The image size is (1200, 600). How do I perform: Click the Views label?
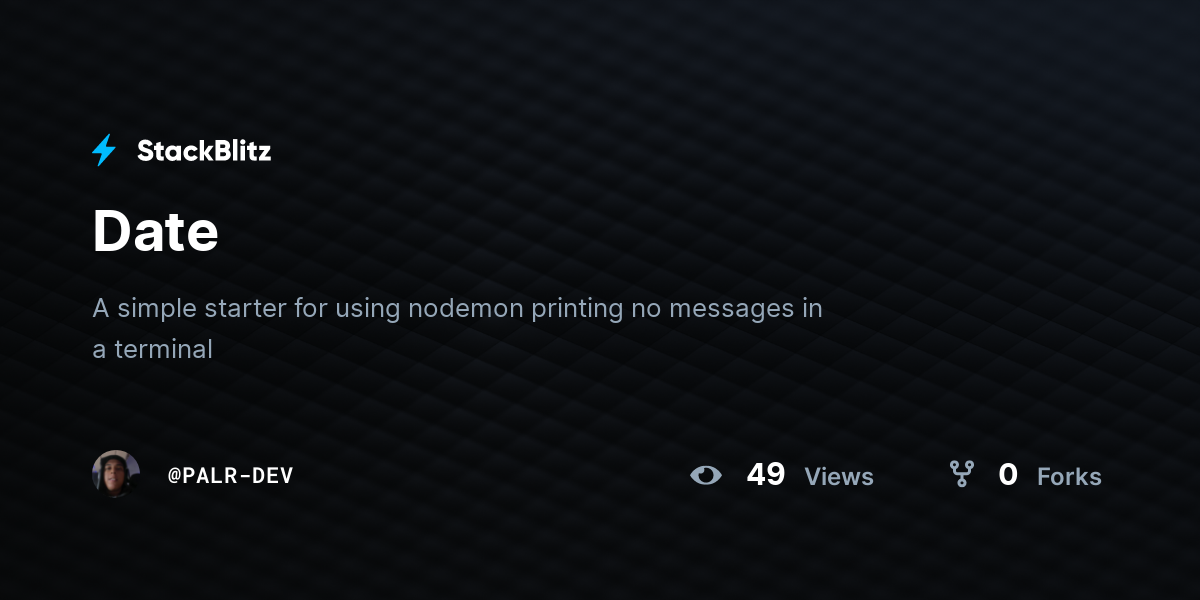click(839, 477)
